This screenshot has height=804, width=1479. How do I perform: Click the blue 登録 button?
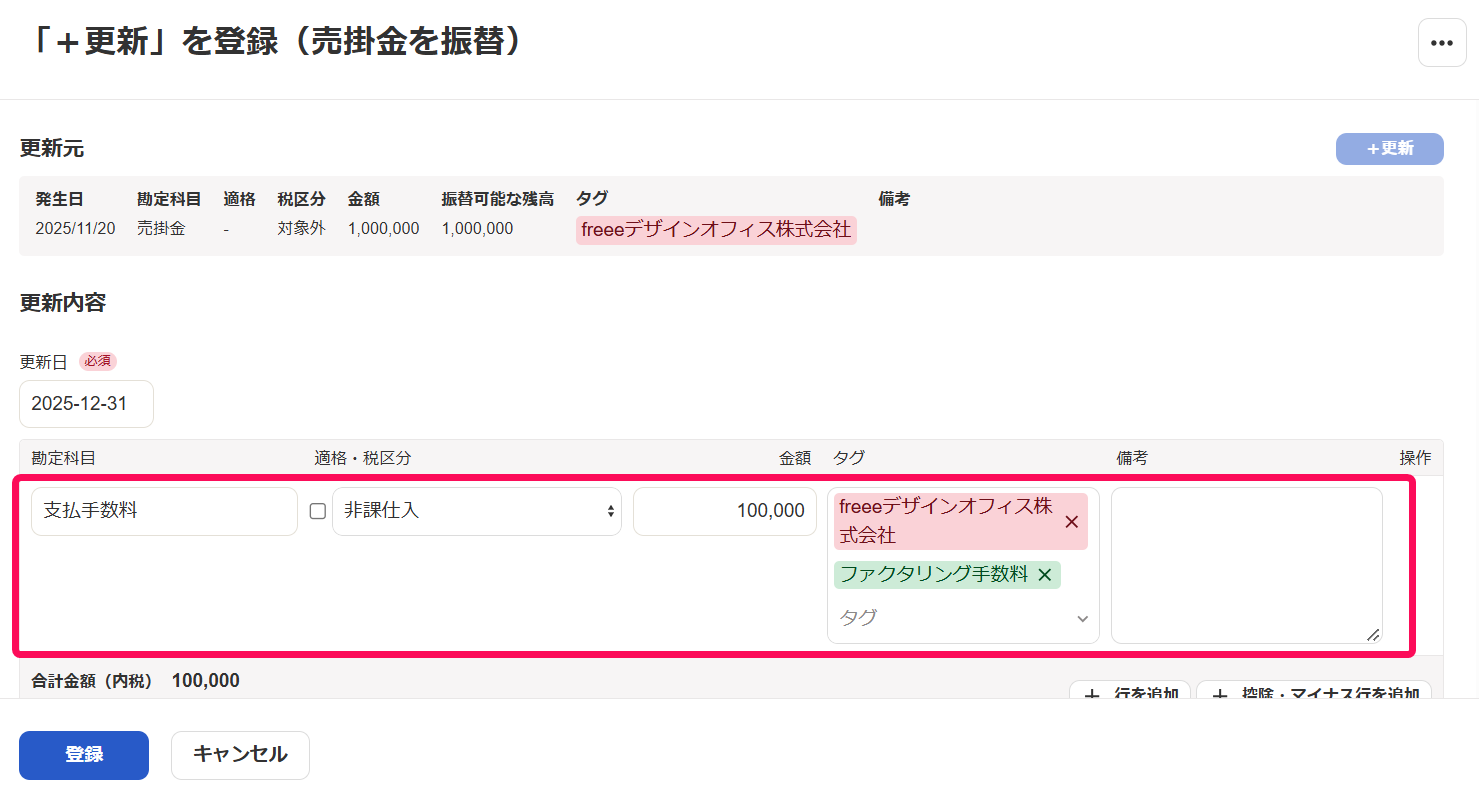[84, 755]
